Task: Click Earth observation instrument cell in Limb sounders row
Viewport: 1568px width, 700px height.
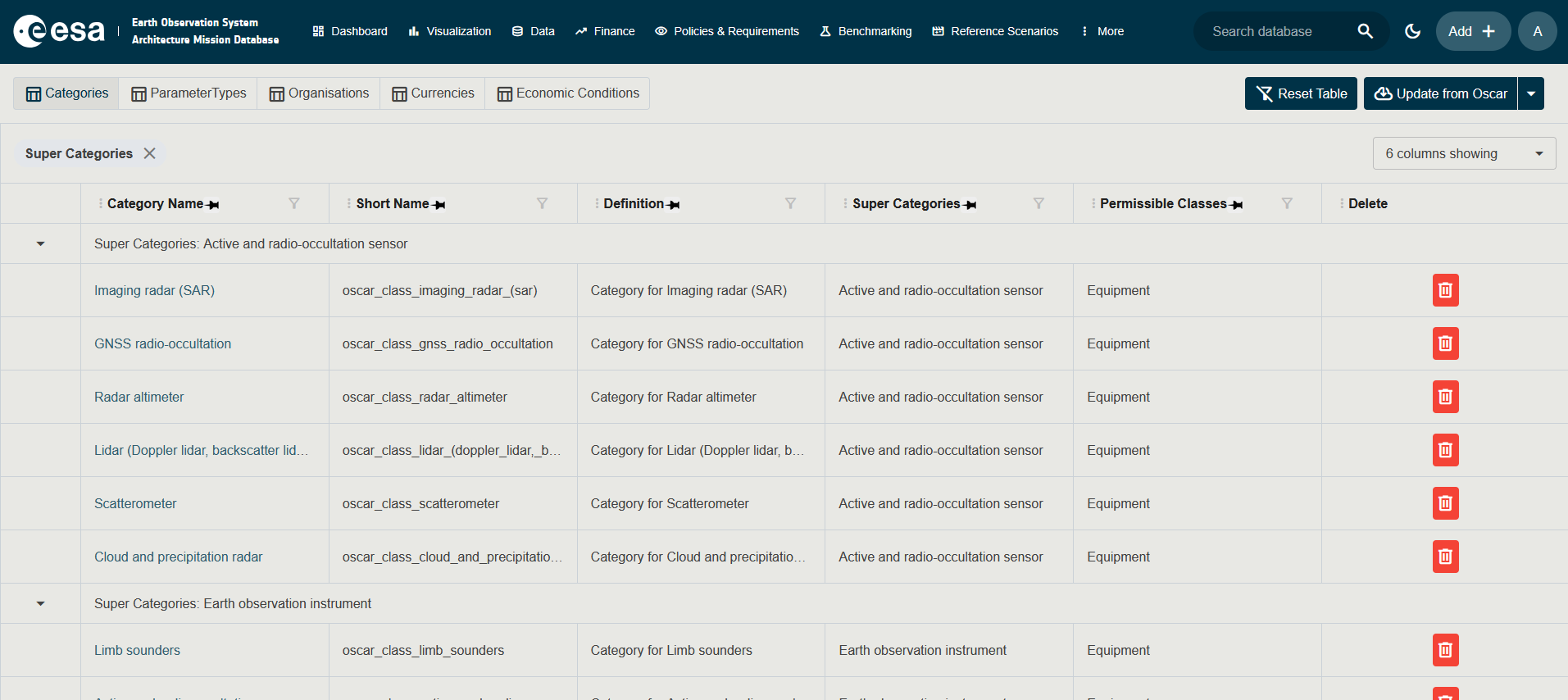Action: 949,650
